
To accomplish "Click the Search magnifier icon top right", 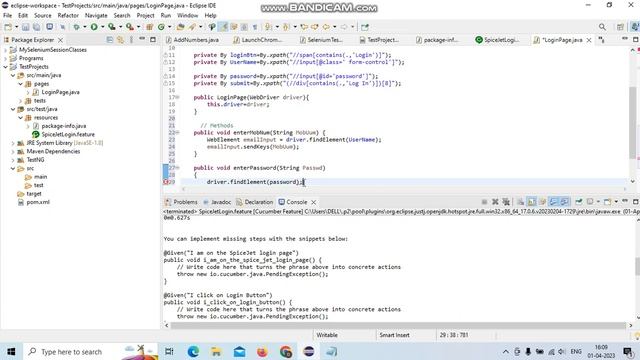I will pos(602,27).
